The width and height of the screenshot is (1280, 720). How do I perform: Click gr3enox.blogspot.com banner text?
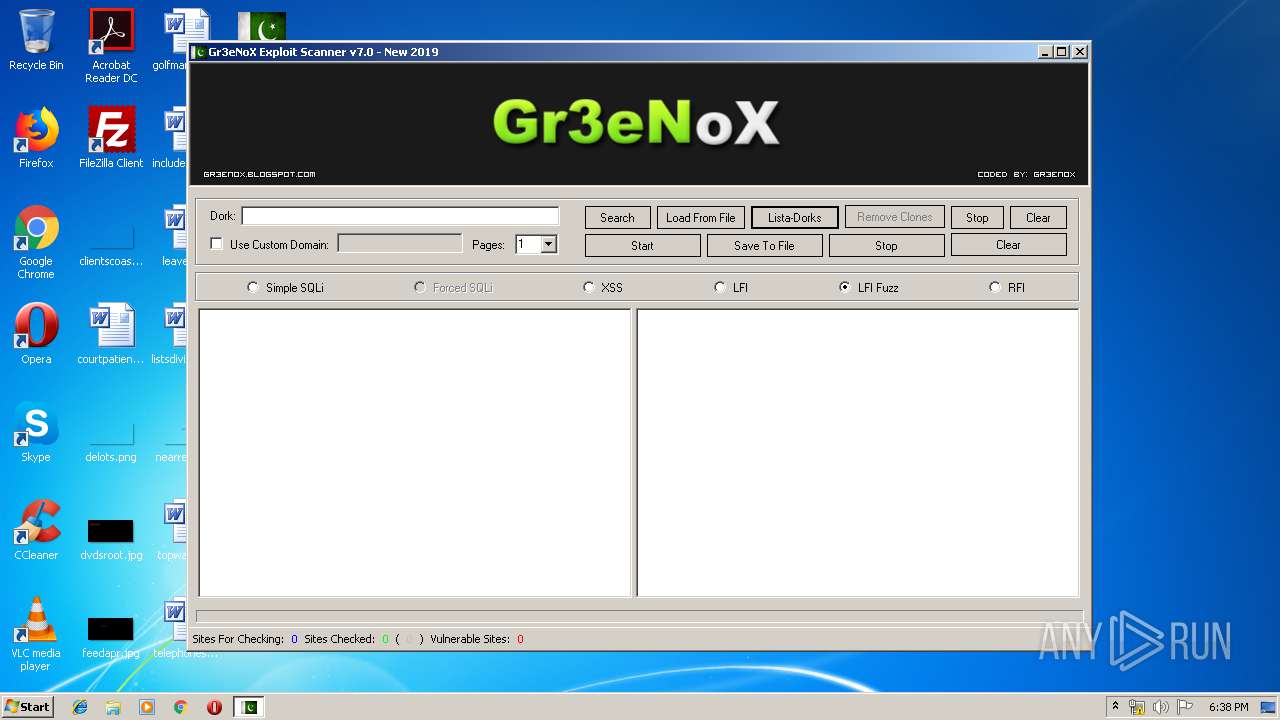coord(259,174)
